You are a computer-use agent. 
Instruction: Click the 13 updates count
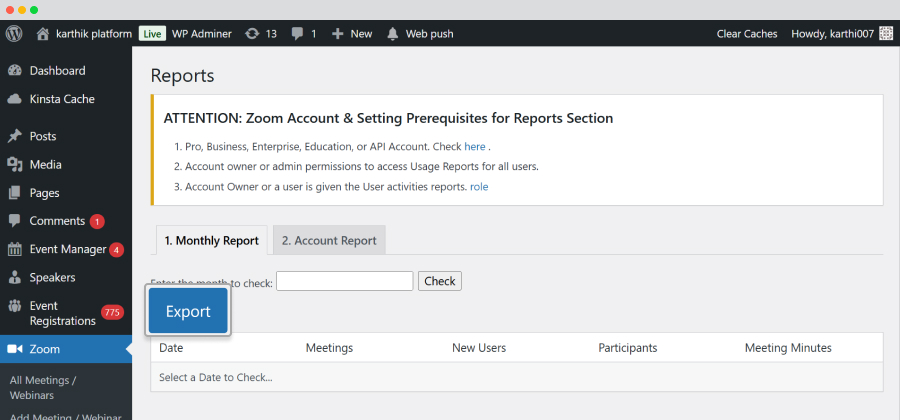tap(271, 34)
